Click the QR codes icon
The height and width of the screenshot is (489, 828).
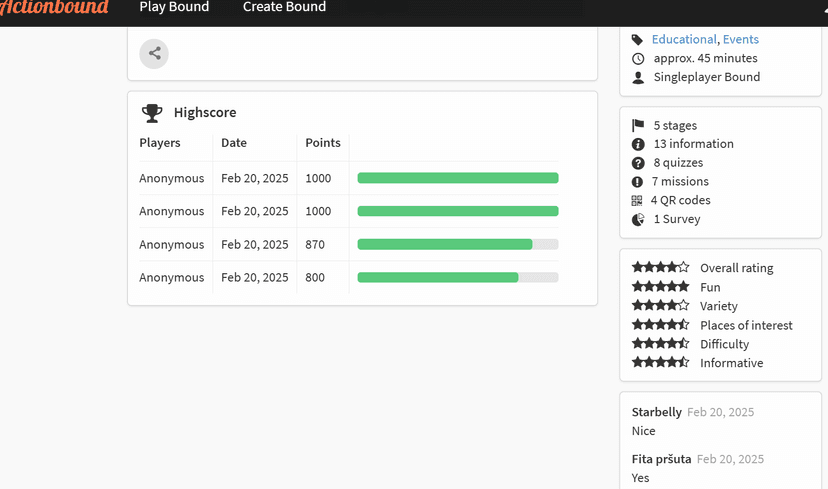coord(638,201)
